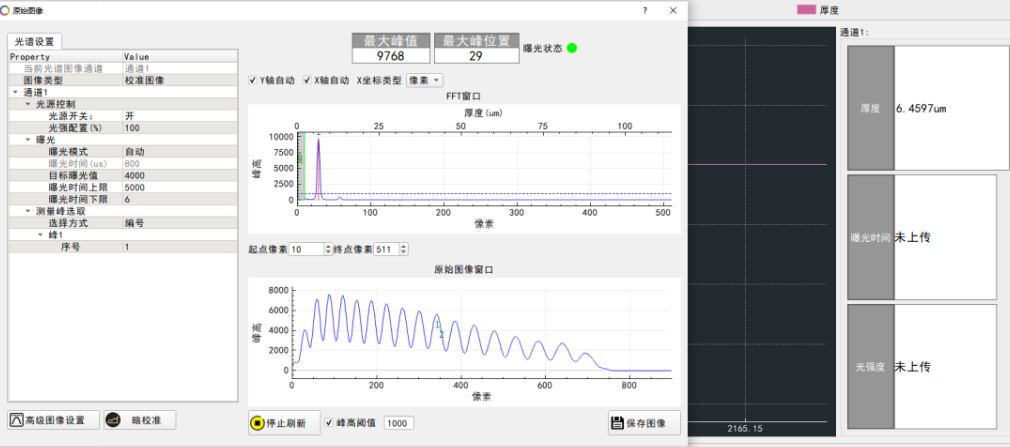This screenshot has height=447, width=1010.
Task: Collapse the 测量峰选取 section
Action: (x=27, y=211)
